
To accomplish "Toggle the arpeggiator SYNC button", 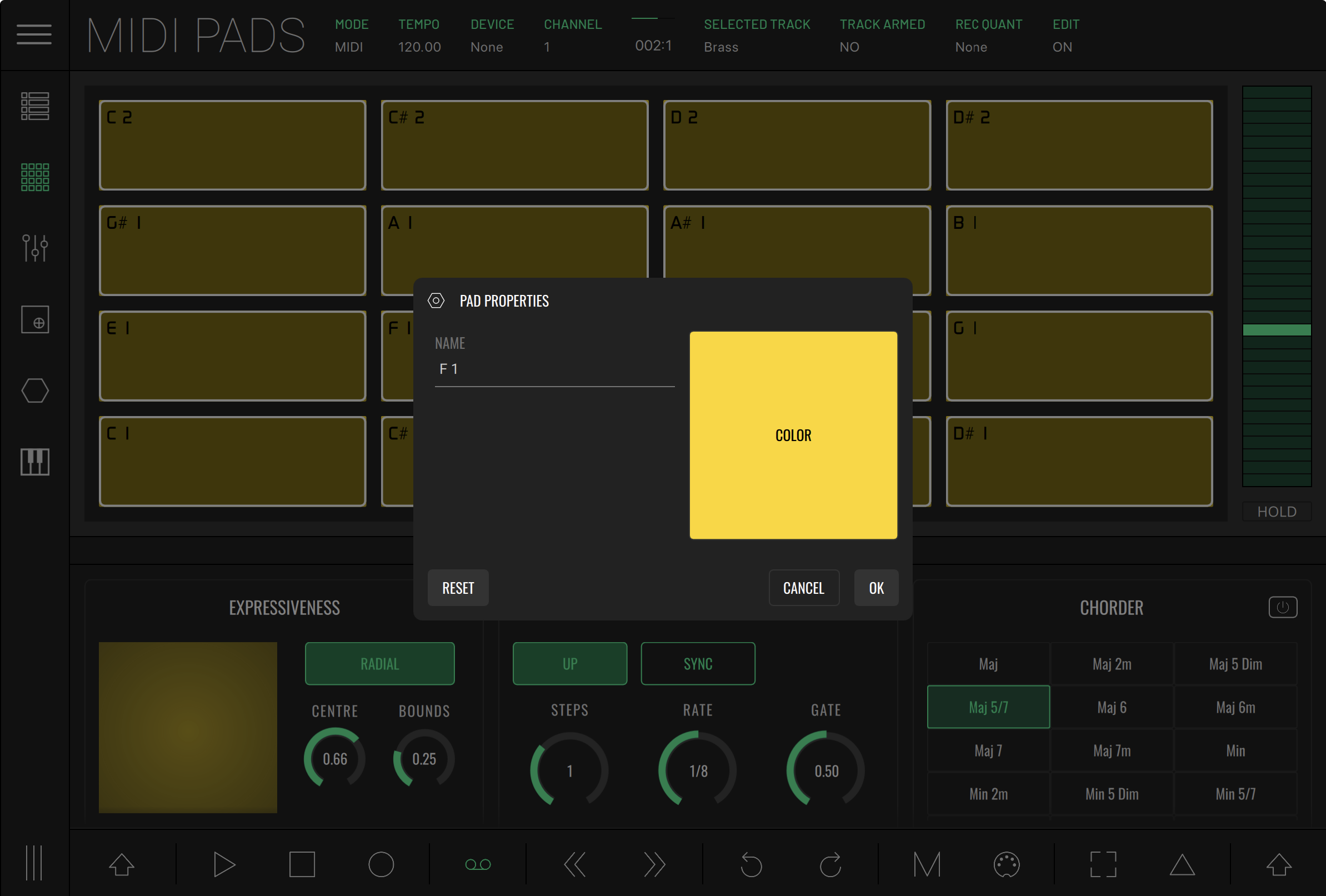I will (x=697, y=664).
